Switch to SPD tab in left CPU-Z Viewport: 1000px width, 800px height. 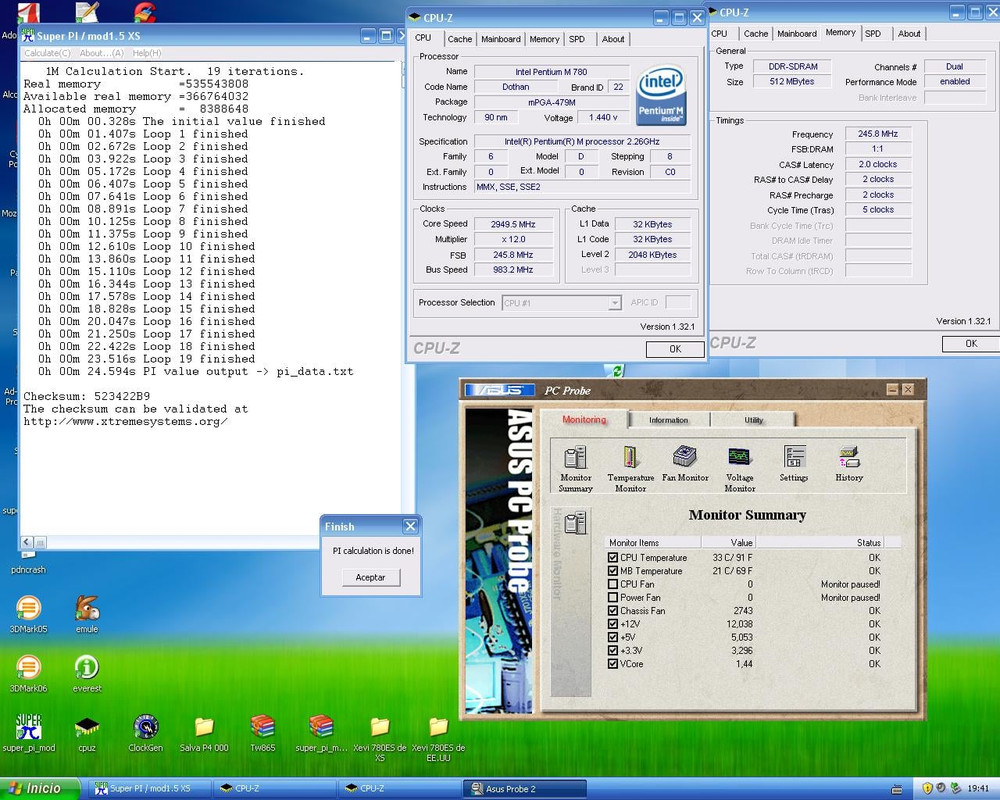(x=577, y=39)
